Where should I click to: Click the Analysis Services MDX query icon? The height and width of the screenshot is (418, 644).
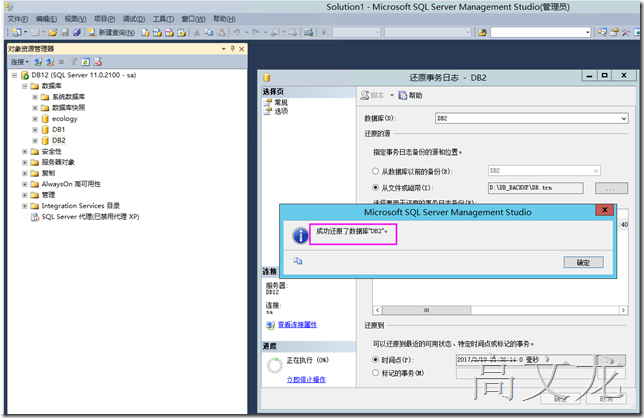[157, 32]
